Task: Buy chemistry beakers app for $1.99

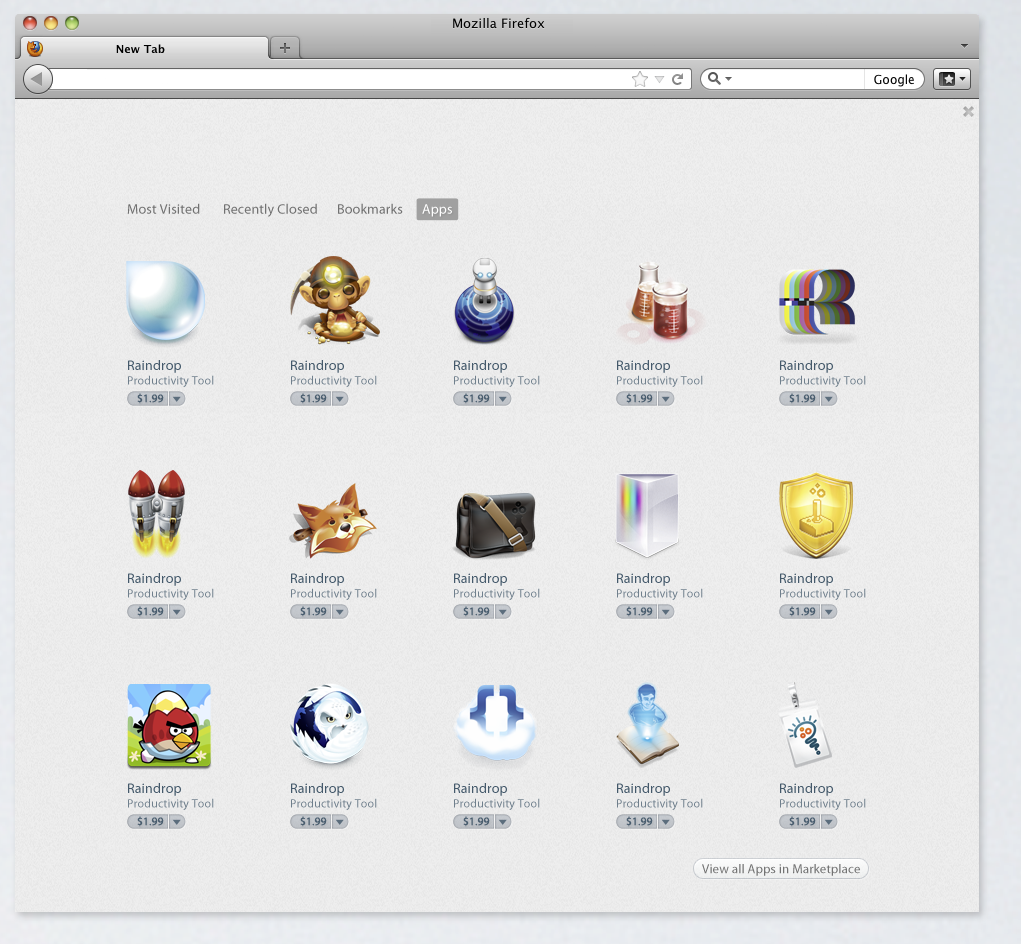Action: [x=637, y=398]
